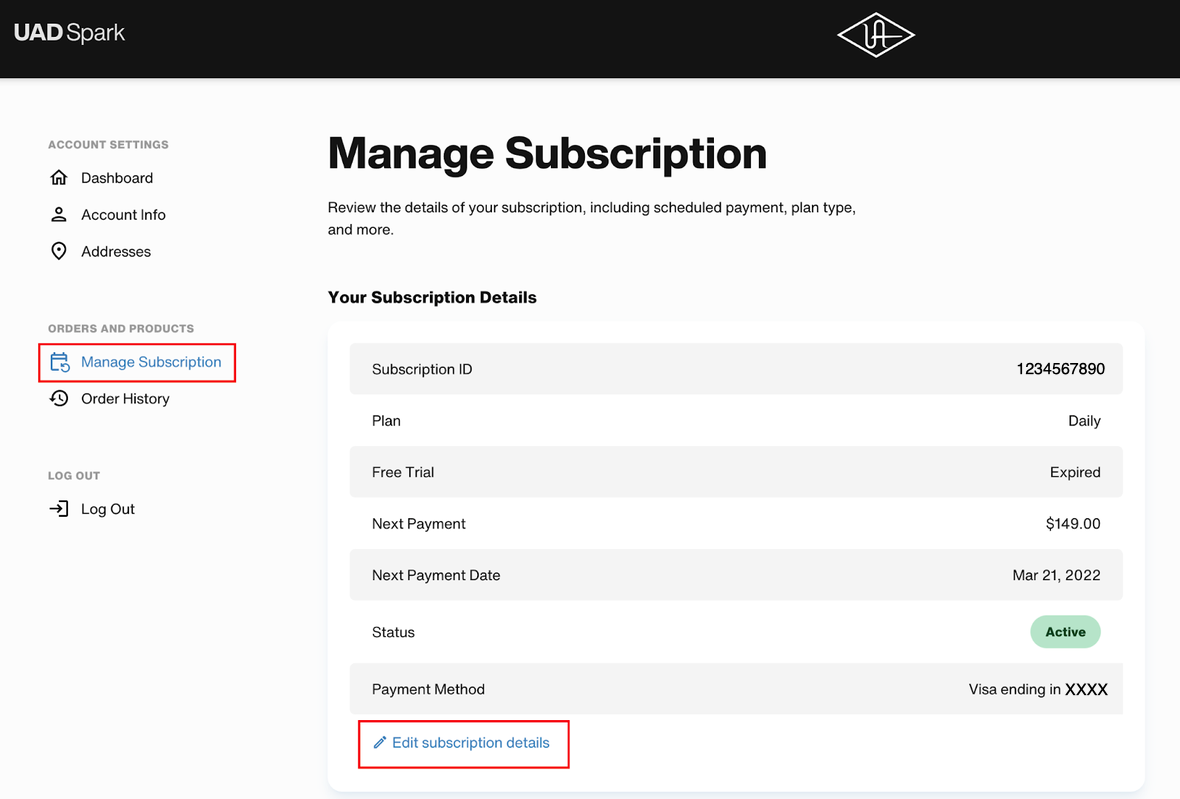Open Edit subscription details link
The image size is (1180, 799).
(470, 743)
